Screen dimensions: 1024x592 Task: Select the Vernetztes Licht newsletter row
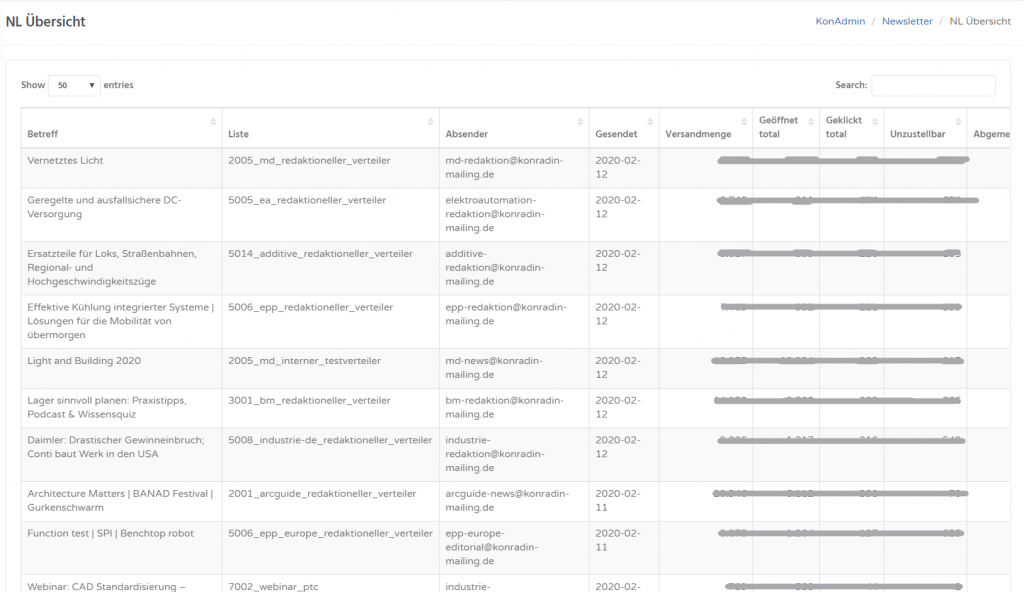pos(66,161)
